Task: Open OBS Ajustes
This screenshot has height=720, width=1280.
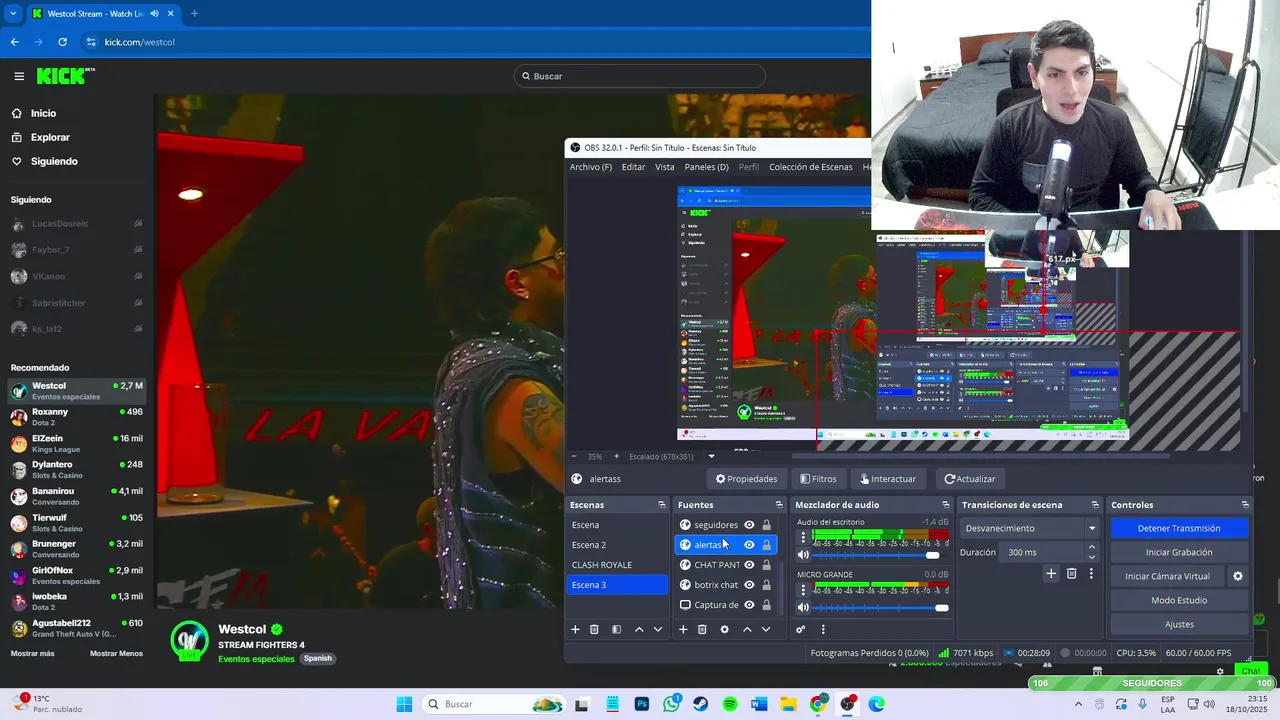Action: pyautogui.click(x=1179, y=624)
